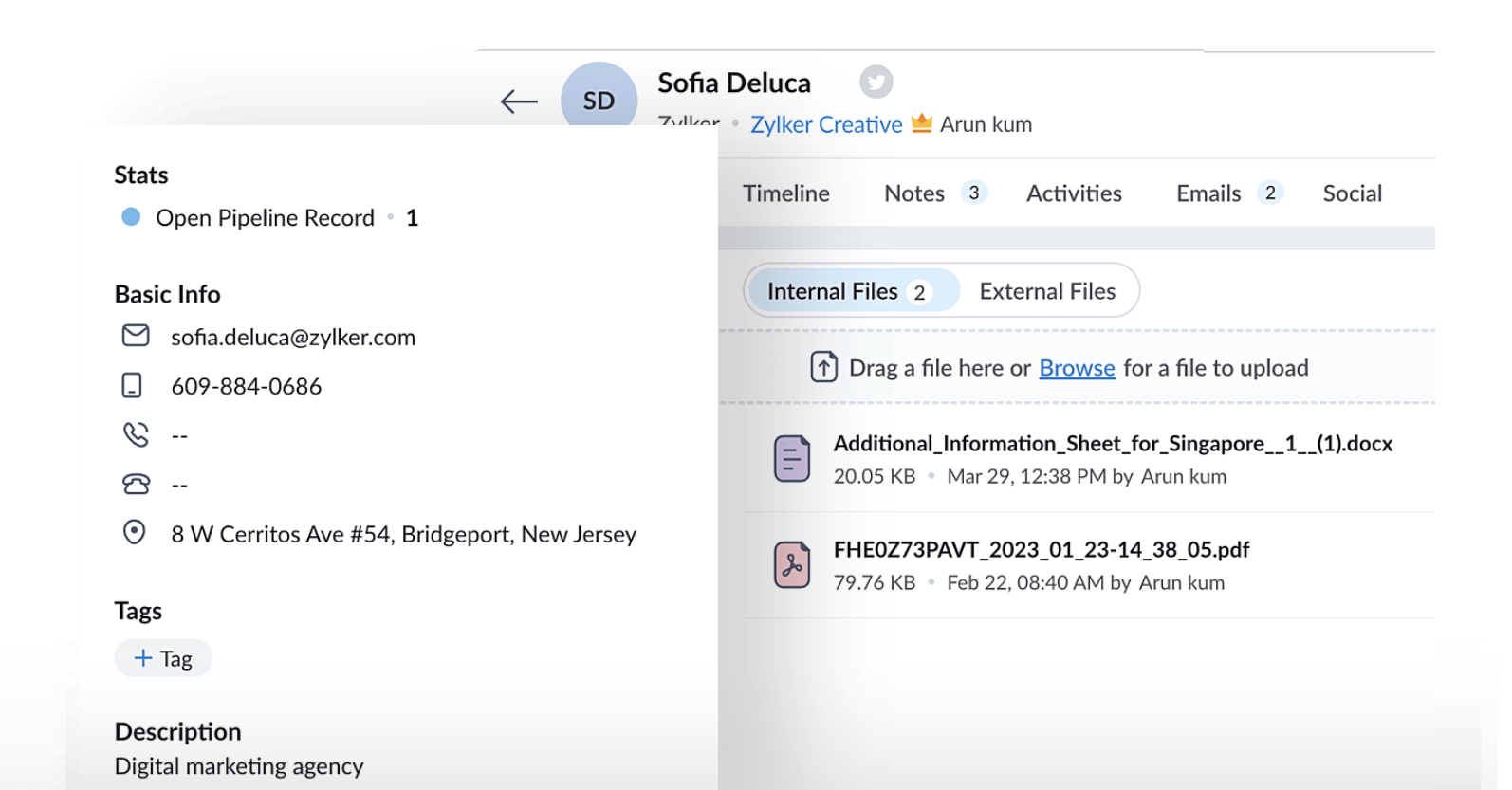Open the Zylker Creative company link
Viewport: 1512px width, 790px height.
826,124
